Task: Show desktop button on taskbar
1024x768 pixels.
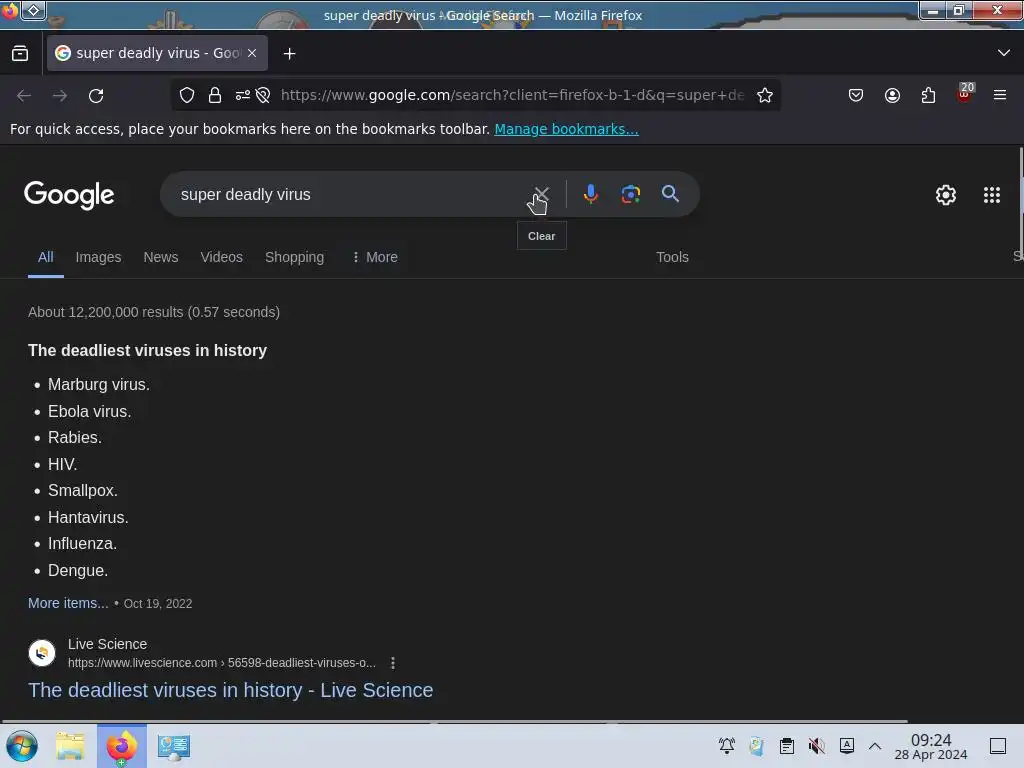Action: [998, 746]
